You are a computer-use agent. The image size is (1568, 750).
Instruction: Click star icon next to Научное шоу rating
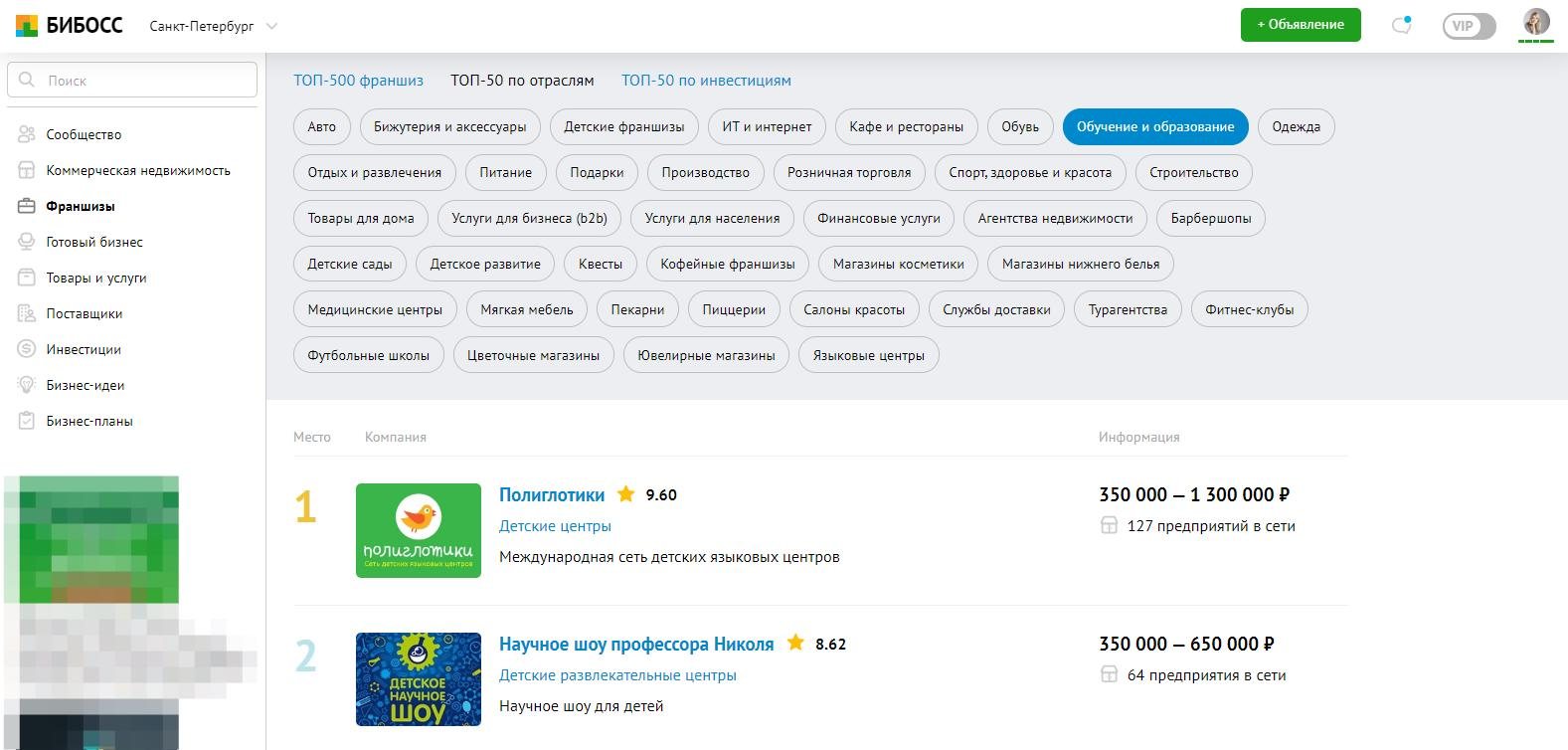(795, 643)
